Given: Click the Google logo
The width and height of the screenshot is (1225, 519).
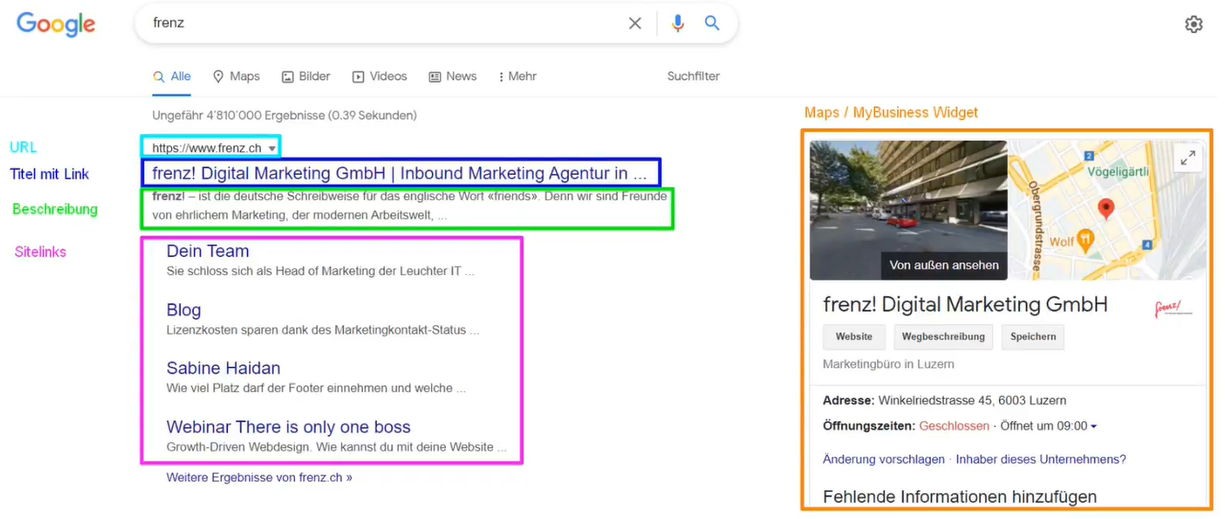Looking at the screenshot, I should click(56, 24).
